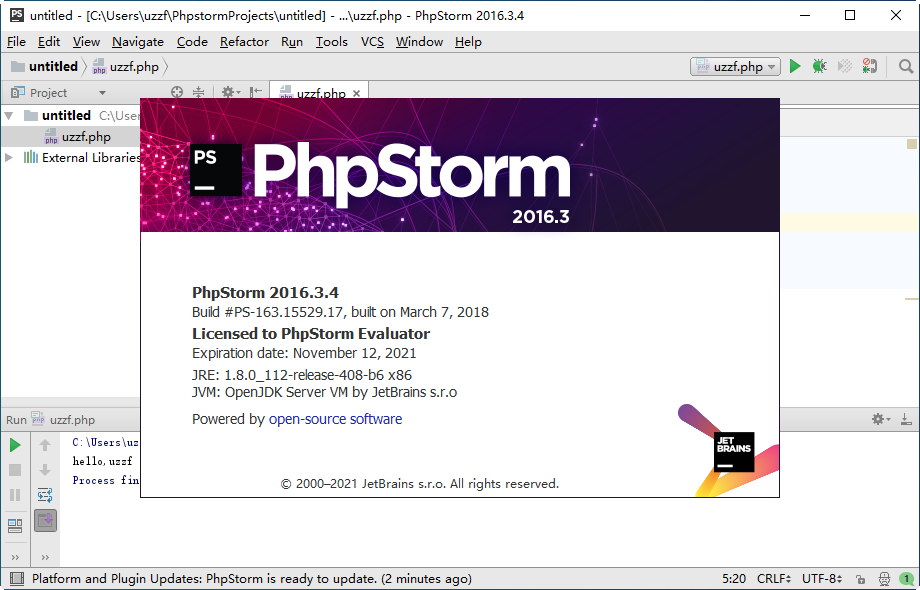Expand External Libraries node

pyautogui.click(x=9, y=157)
